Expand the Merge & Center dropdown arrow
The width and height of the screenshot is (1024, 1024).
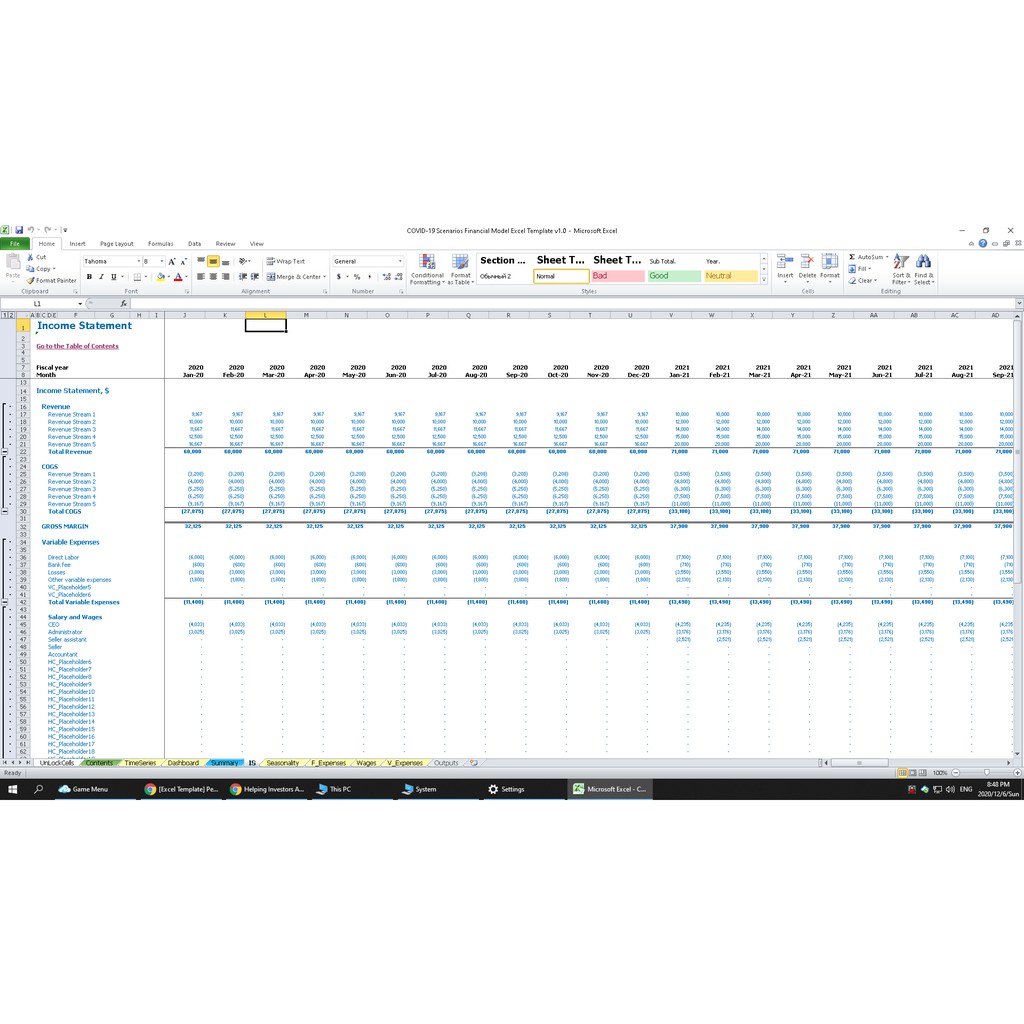[x=325, y=277]
